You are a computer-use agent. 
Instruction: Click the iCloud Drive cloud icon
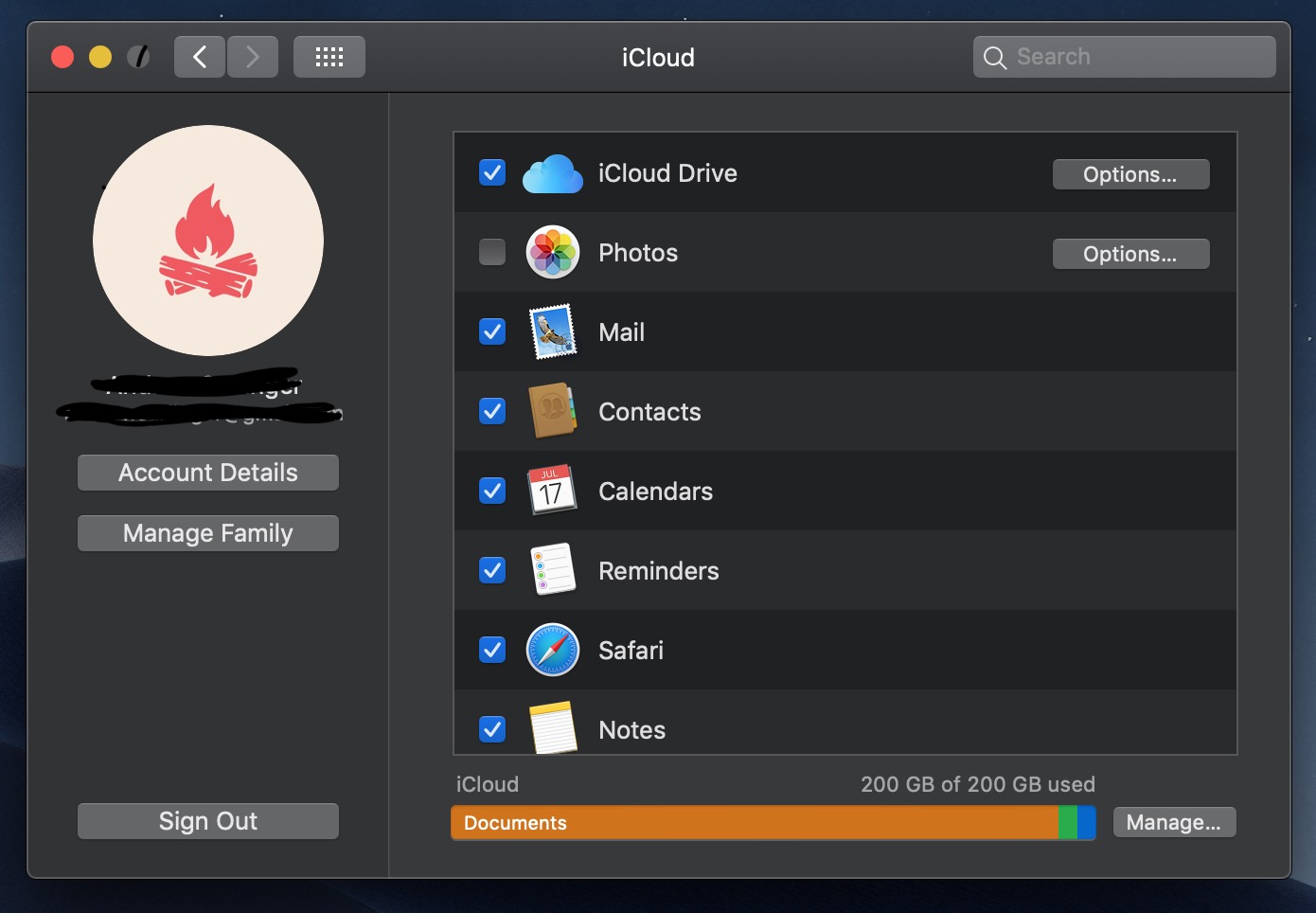click(x=553, y=174)
